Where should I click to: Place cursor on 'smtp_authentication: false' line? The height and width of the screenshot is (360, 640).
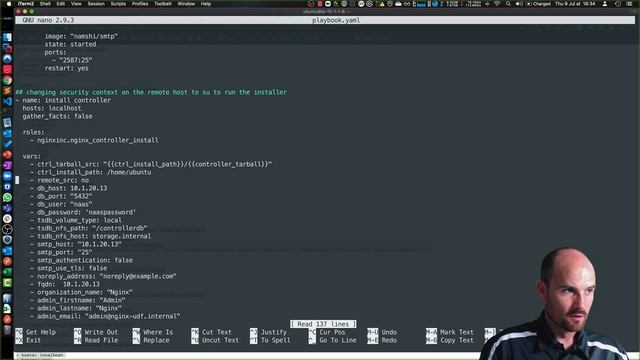81,260
